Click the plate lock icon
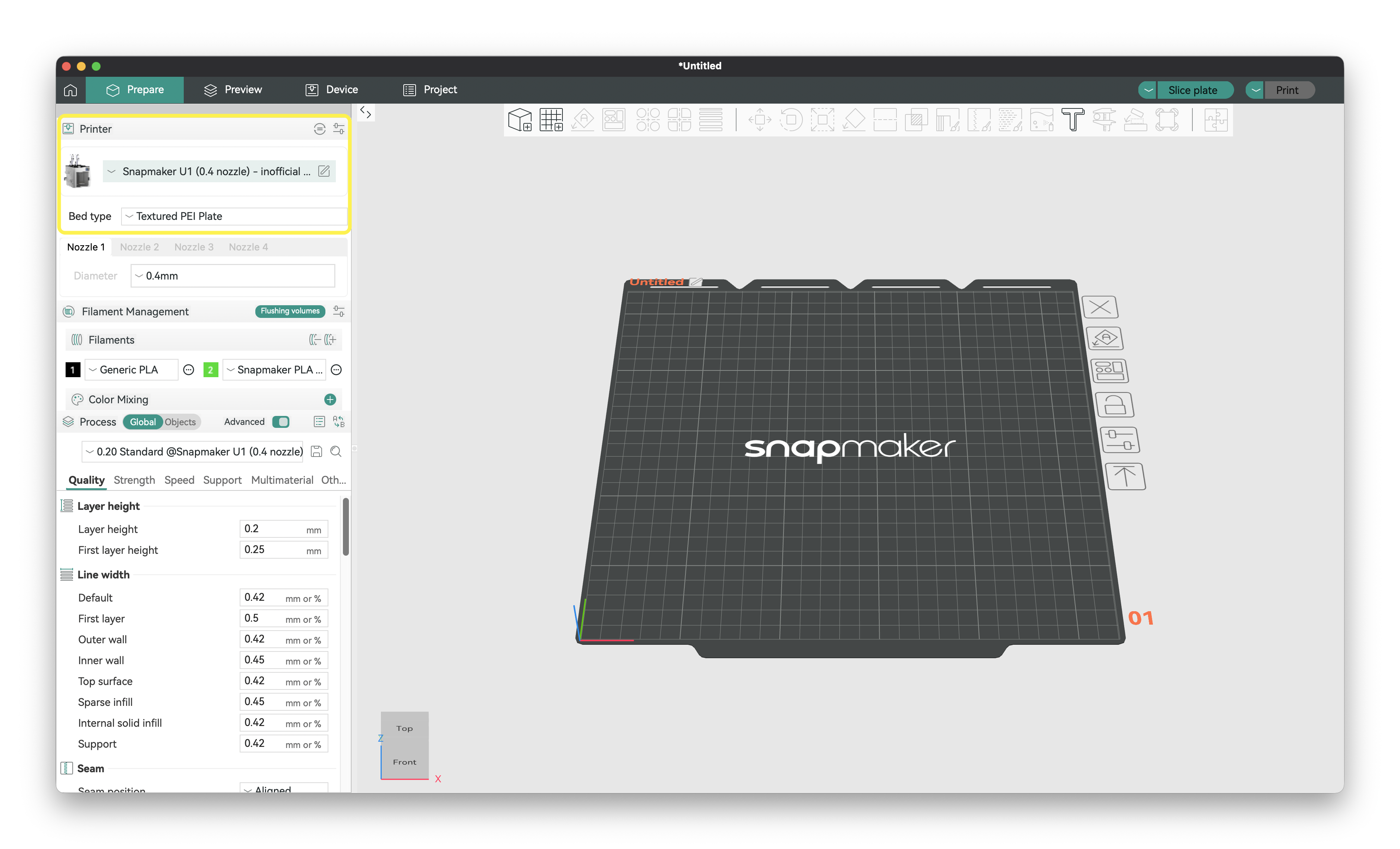The height and width of the screenshot is (849, 1400). pos(1114,405)
